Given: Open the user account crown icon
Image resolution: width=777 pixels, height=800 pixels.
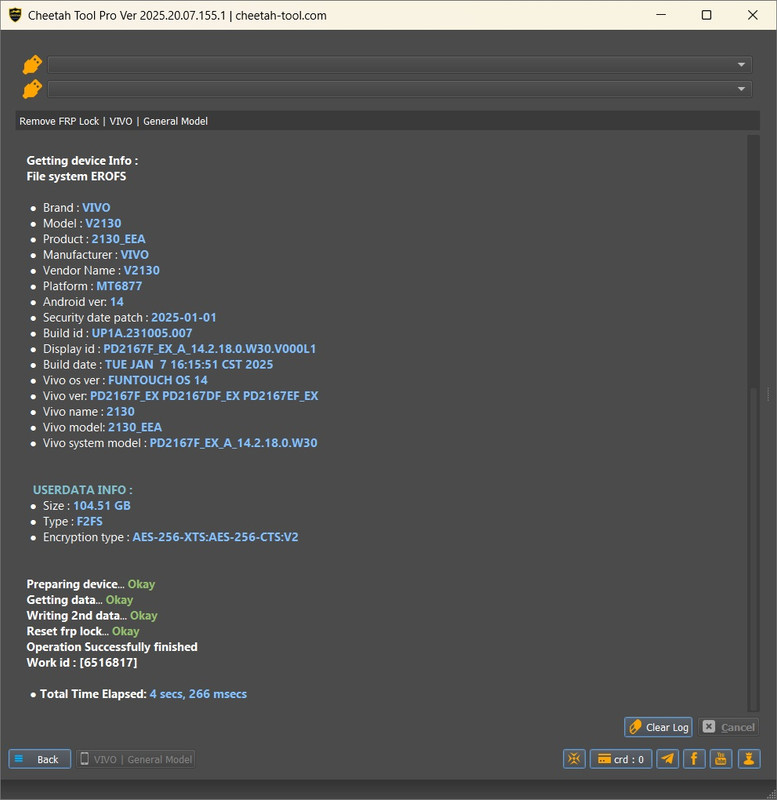Looking at the screenshot, I should click(748, 759).
